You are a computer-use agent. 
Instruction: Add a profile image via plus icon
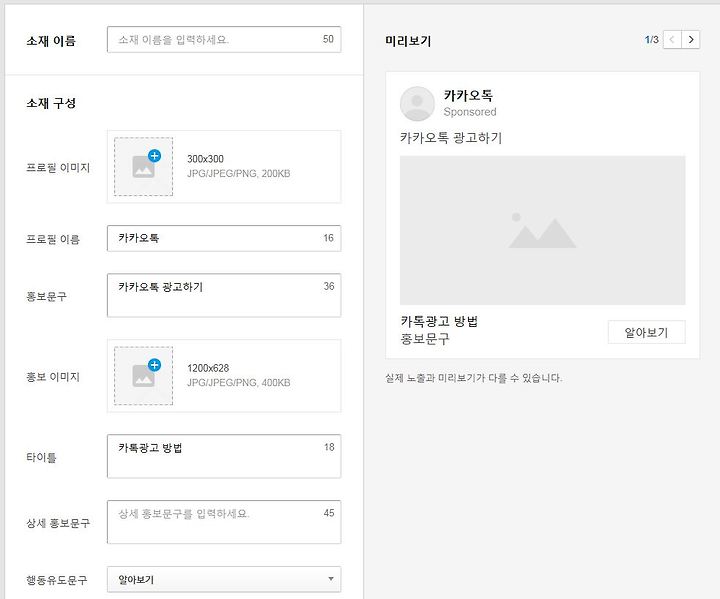(x=154, y=156)
